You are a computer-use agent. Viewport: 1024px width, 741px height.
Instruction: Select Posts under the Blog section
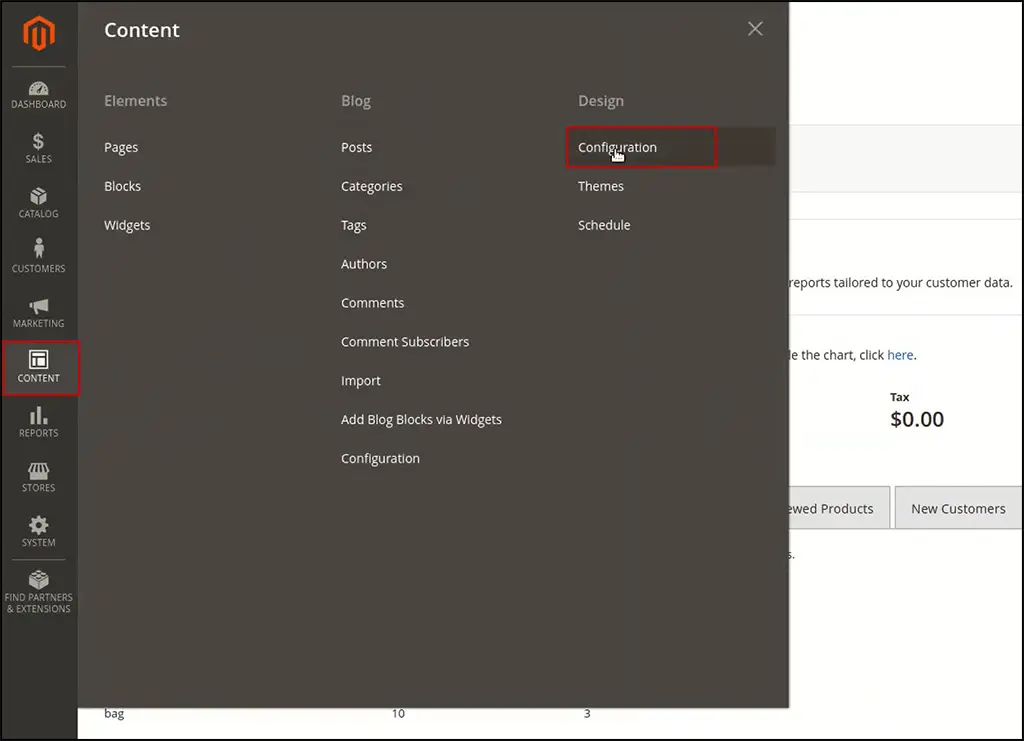tap(356, 147)
